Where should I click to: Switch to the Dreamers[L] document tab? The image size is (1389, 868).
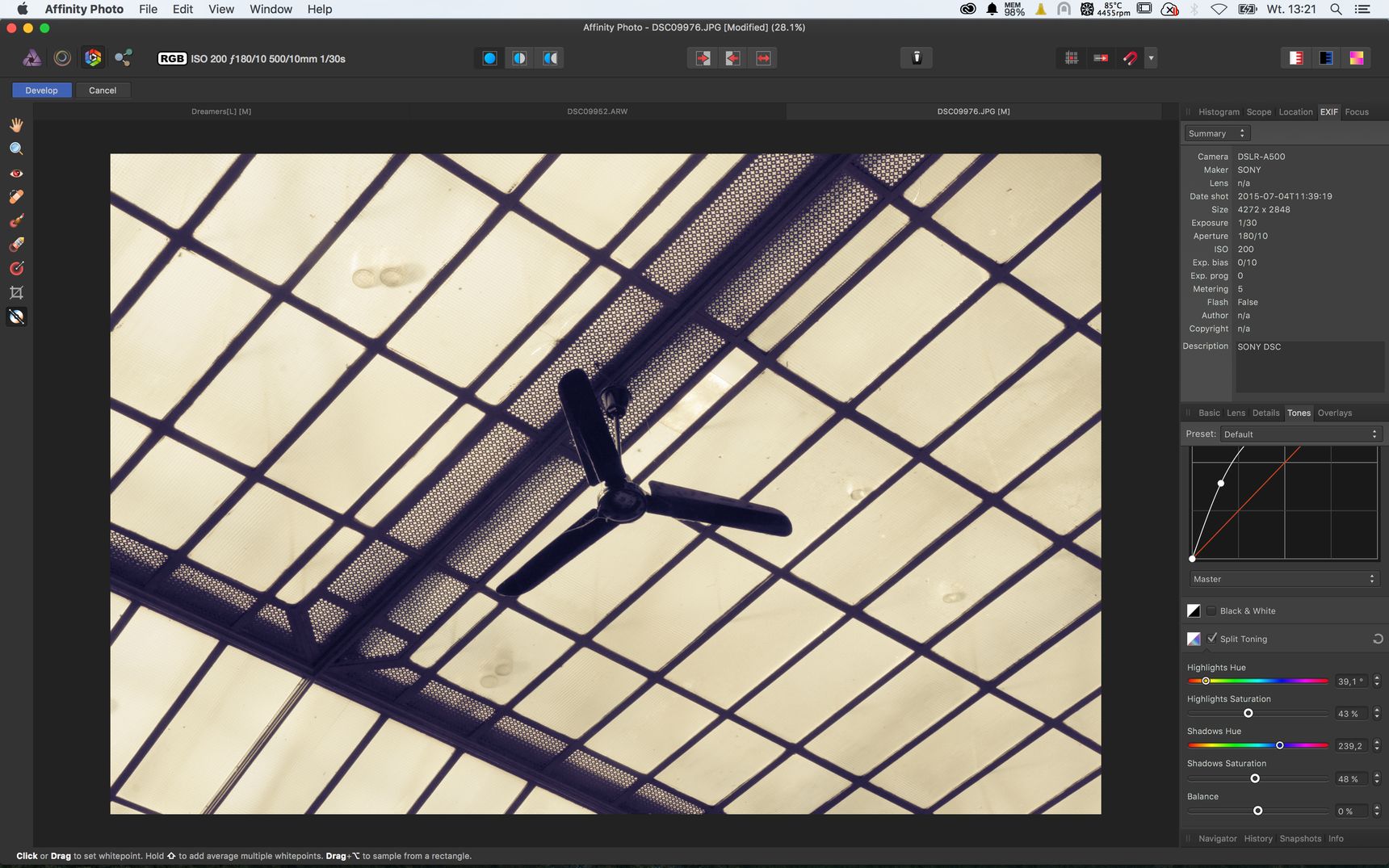pyautogui.click(x=221, y=111)
